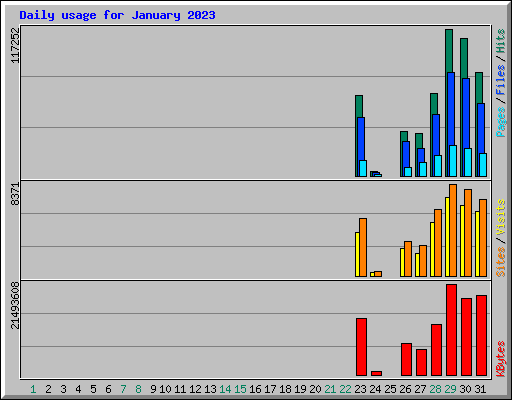Viewport: 512px width, 400px height.
Task: Select the 8371 visits axis value
Action: tap(15, 194)
